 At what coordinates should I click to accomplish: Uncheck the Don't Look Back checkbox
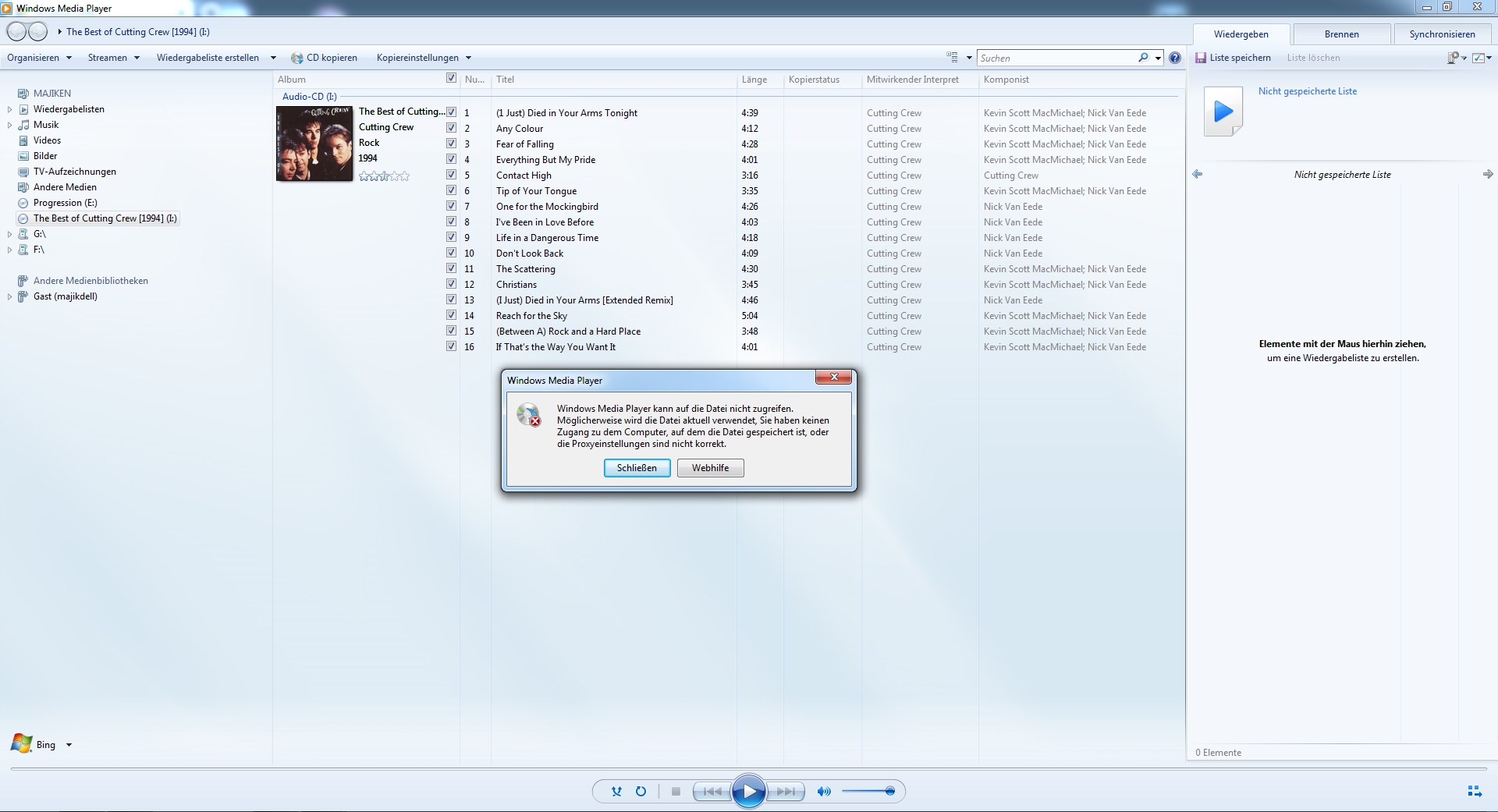[x=451, y=253]
